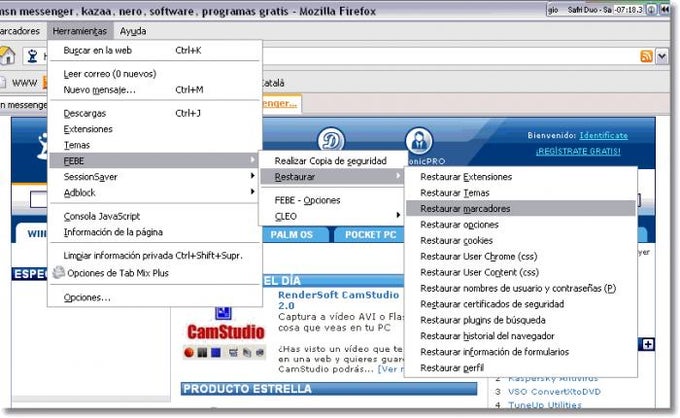
Task: Open Extensiones menu item
Action: coord(155,129)
